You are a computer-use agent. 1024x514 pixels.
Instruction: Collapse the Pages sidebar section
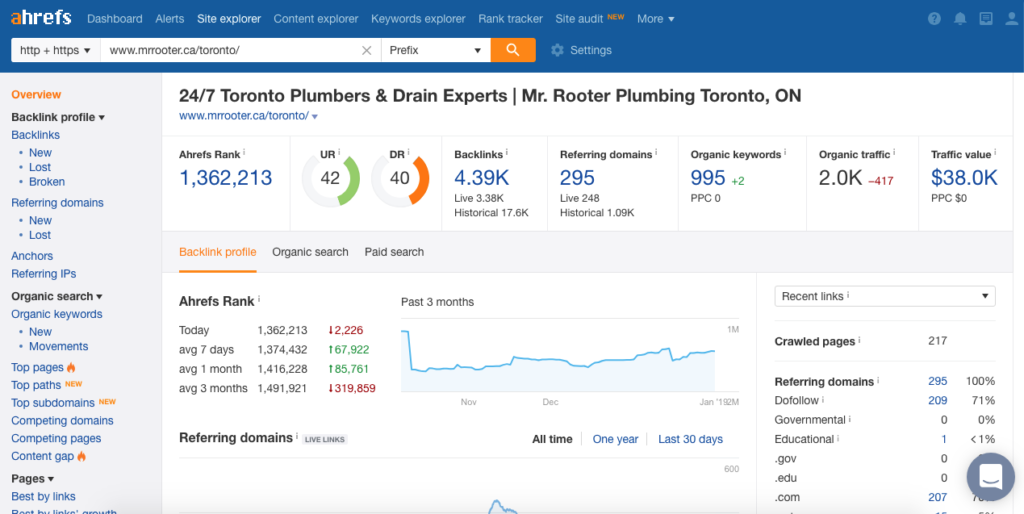coord(33,479)
